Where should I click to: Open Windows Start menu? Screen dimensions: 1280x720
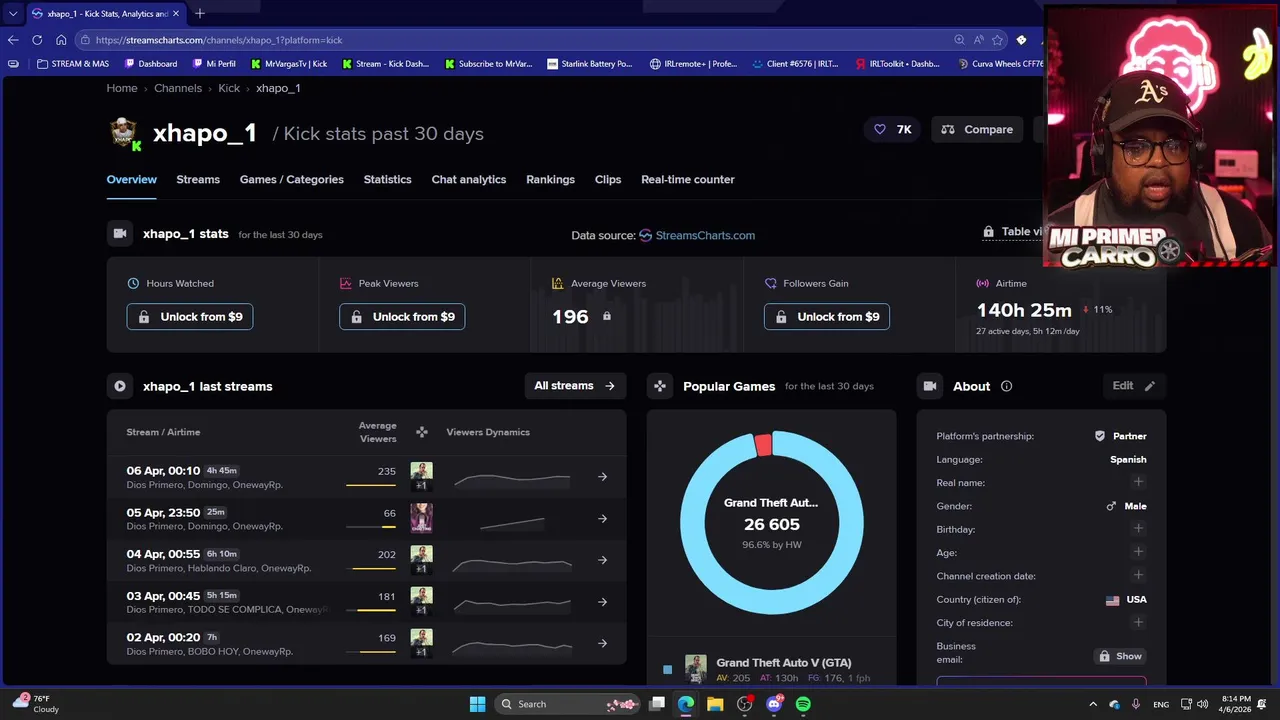click(x=477, y=704)
